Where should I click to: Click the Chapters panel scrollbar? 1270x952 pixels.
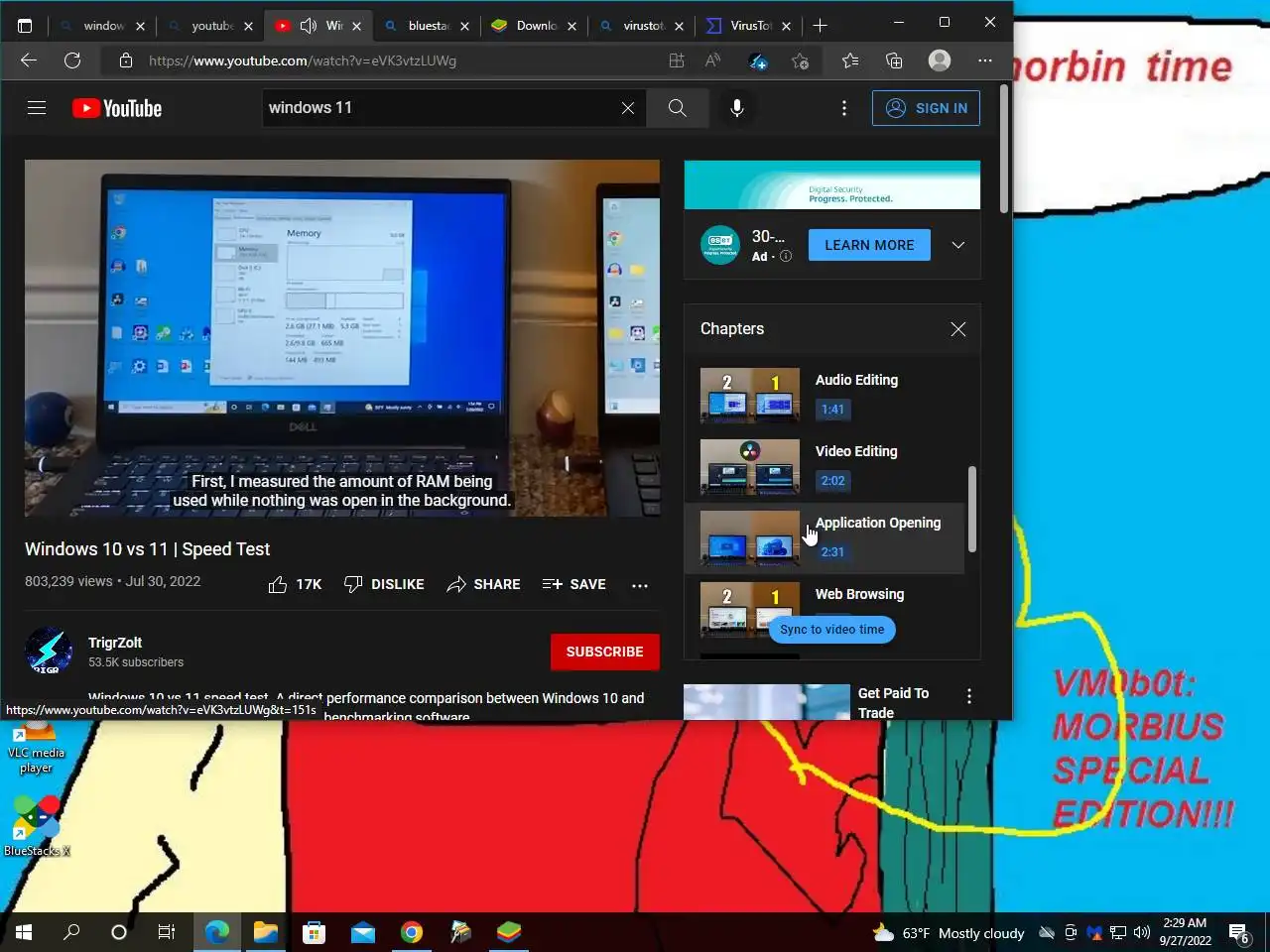pos(972,509)
